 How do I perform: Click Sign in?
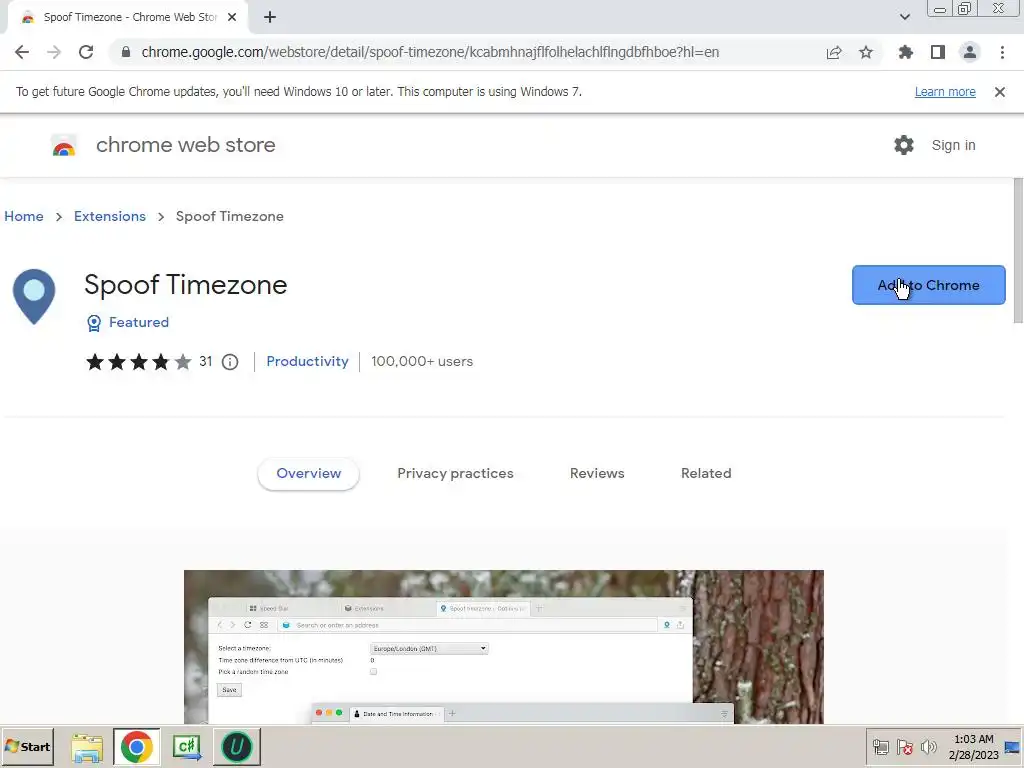pos(953,145)
